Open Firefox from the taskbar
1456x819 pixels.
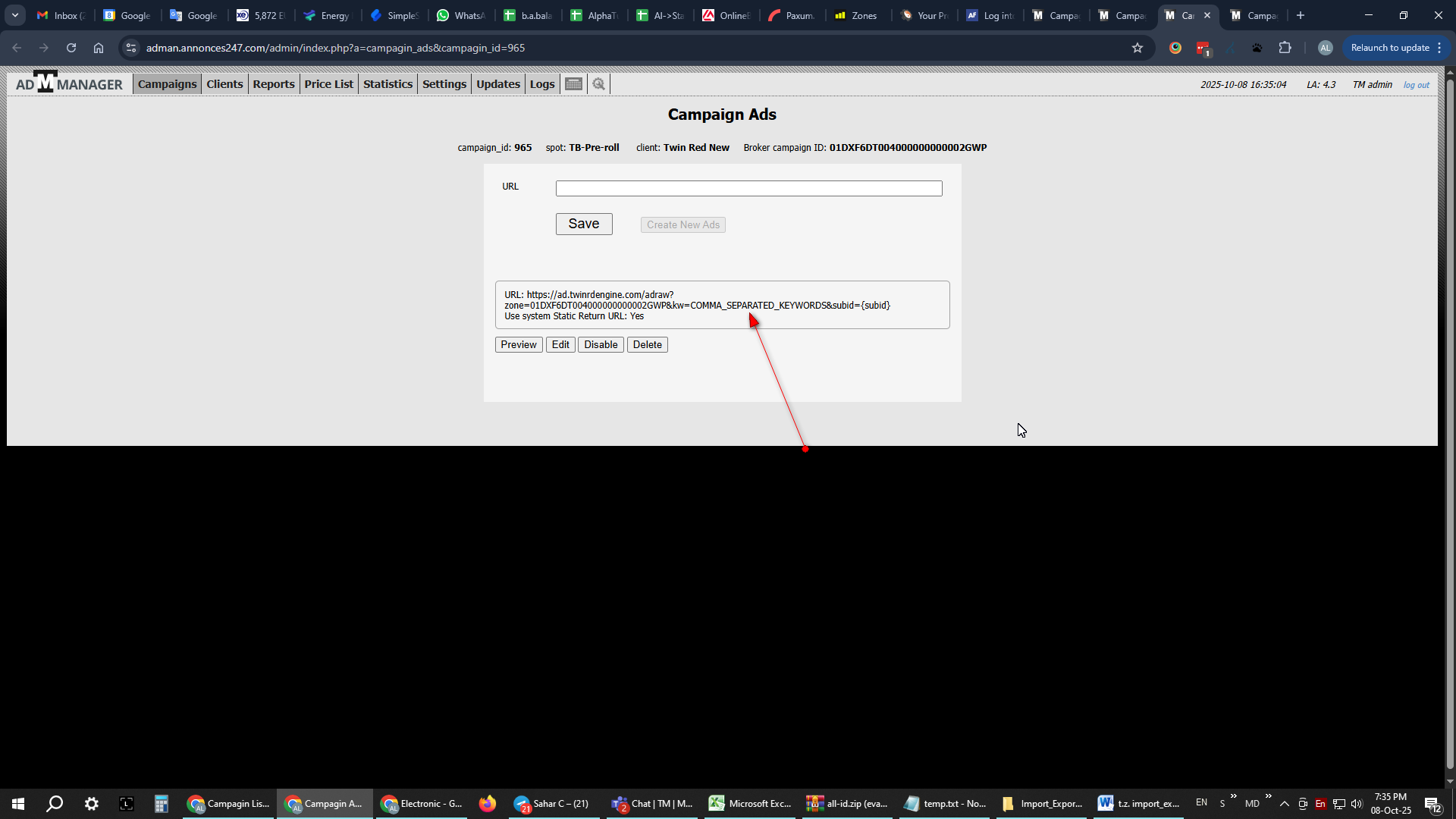(x=487, y=804)
